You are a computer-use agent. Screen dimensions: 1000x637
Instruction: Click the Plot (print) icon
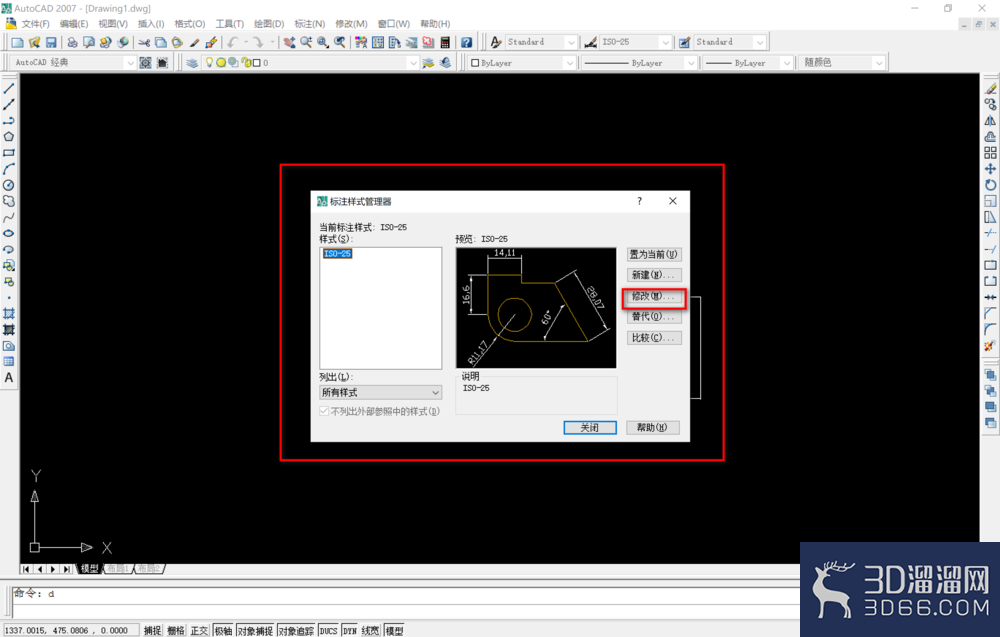tap(73, 42)
